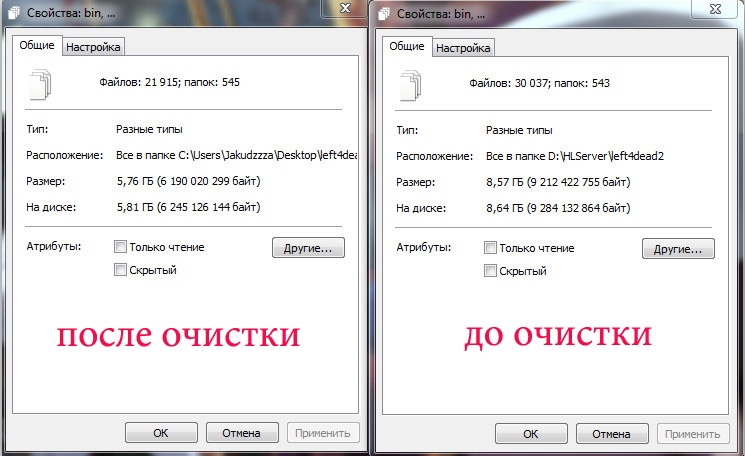
Task: Switch to 'Настройка' tab in right dialog
Action: coord(463,48)
